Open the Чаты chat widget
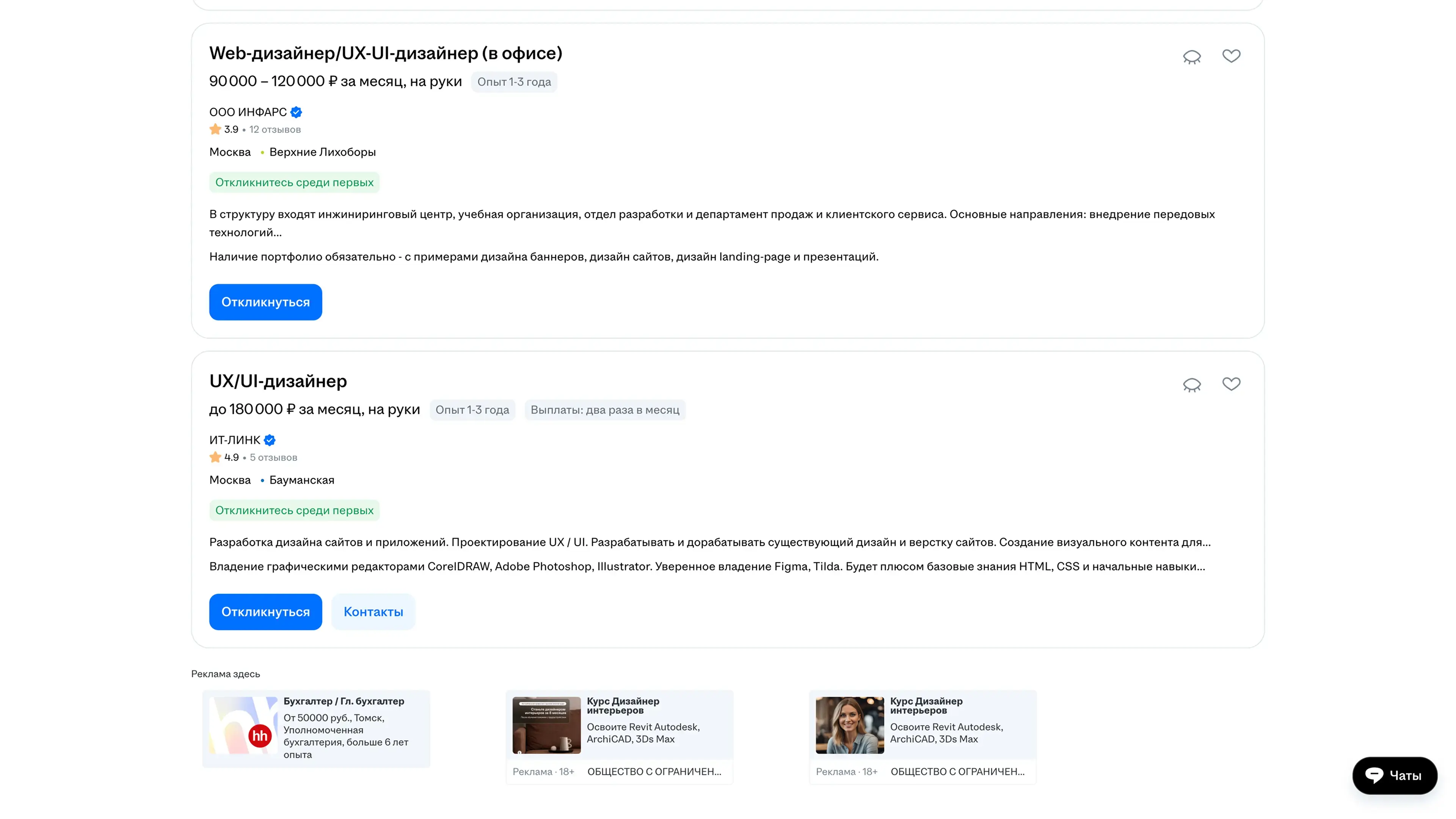The width and height of the screenshot is (1456, 819). click(x=1395, y=775)
